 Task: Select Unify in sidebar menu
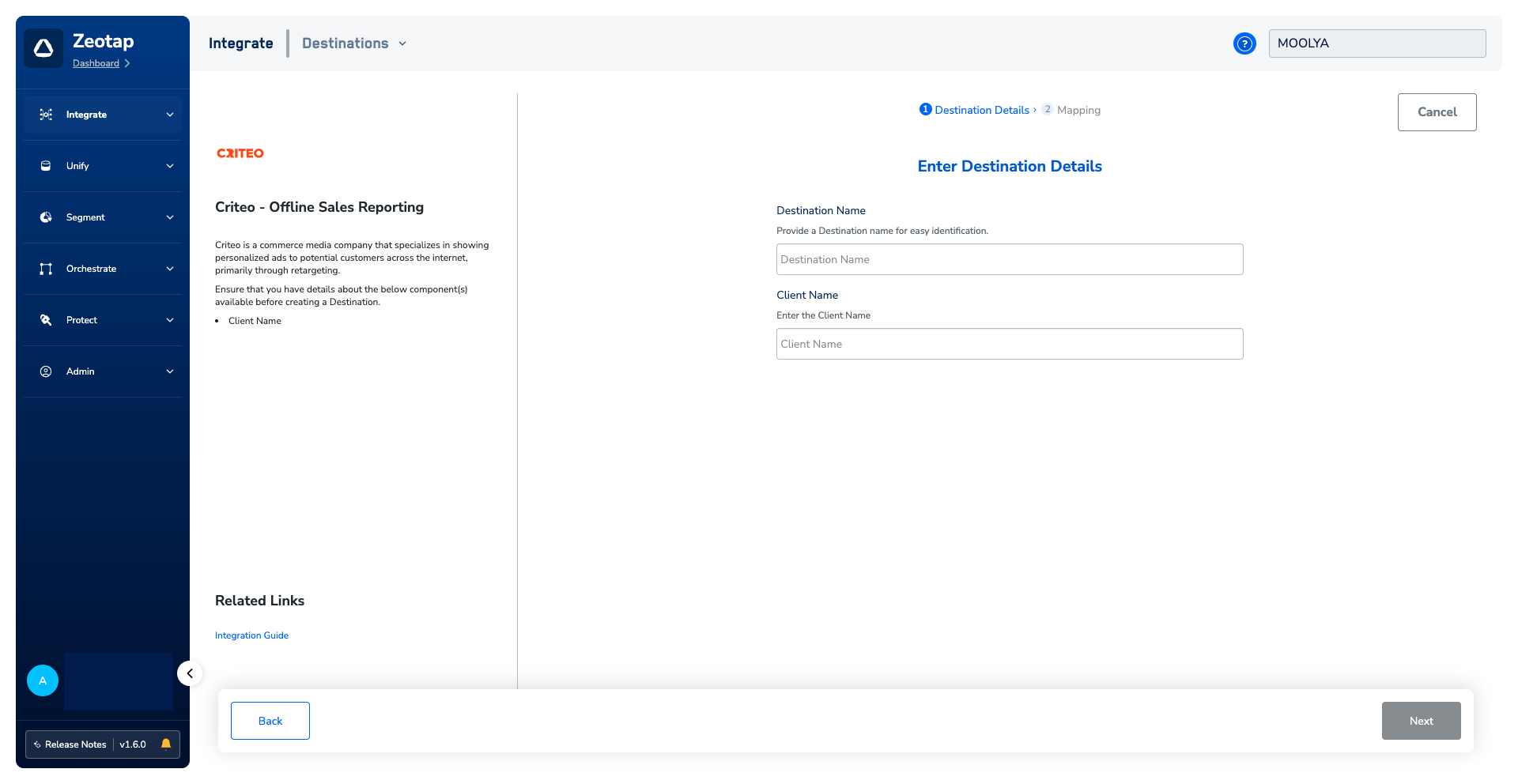pos(103,166)
